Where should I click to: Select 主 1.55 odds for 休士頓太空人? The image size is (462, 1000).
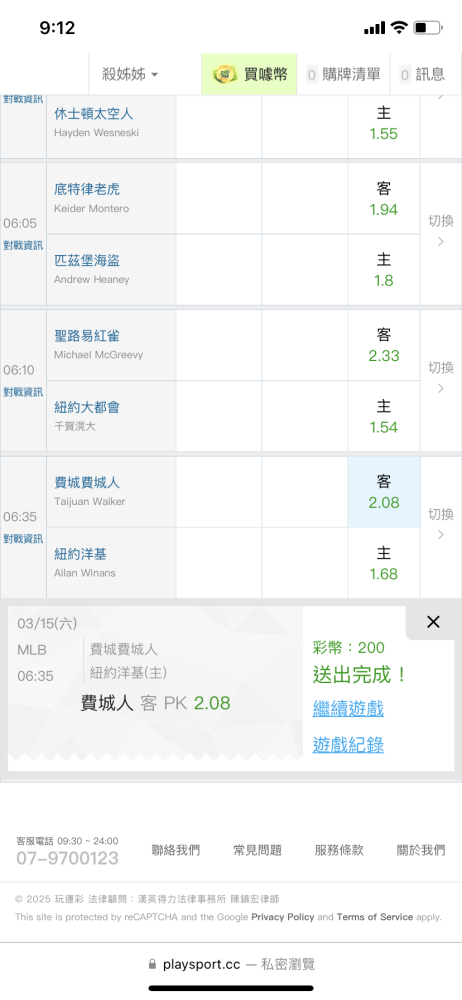[x=384, y=124]
